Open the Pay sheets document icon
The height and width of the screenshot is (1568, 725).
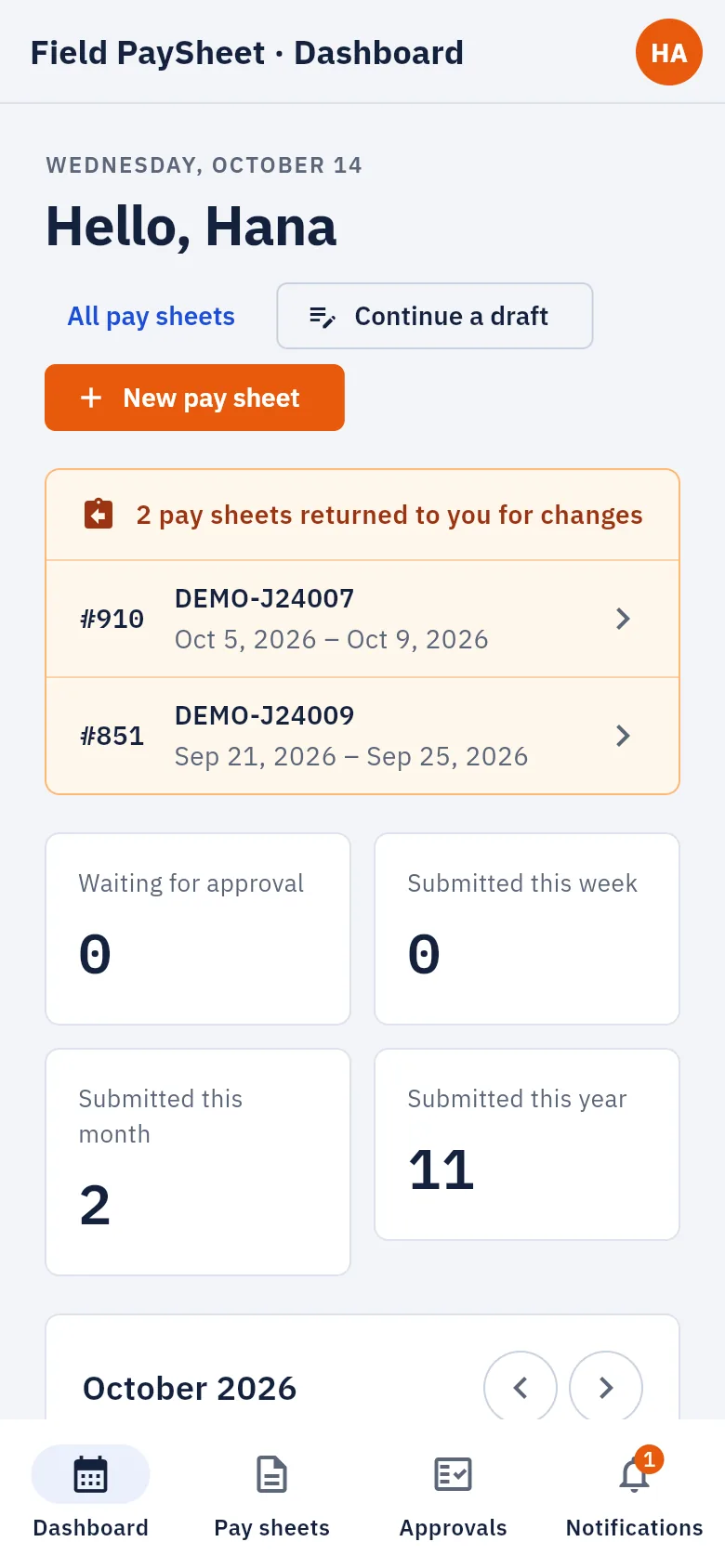click(x=272, y=1474)
